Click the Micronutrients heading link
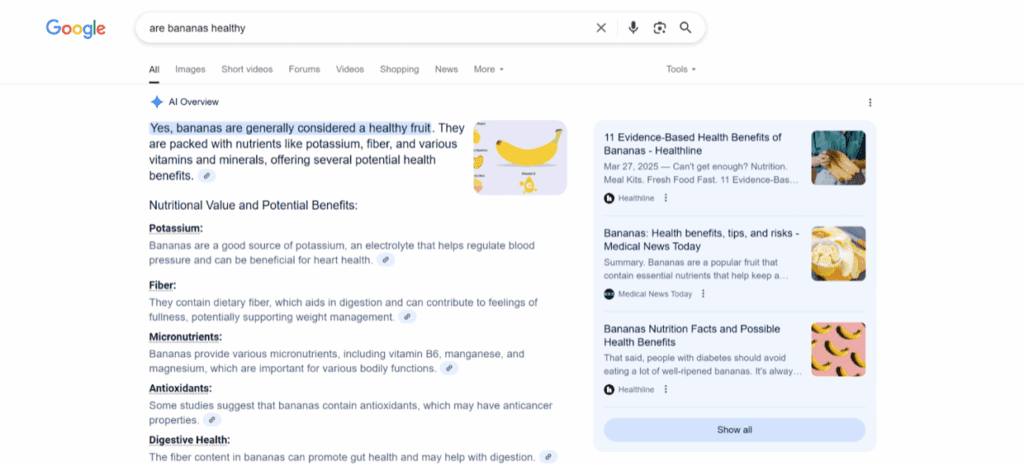 [185, 337]
